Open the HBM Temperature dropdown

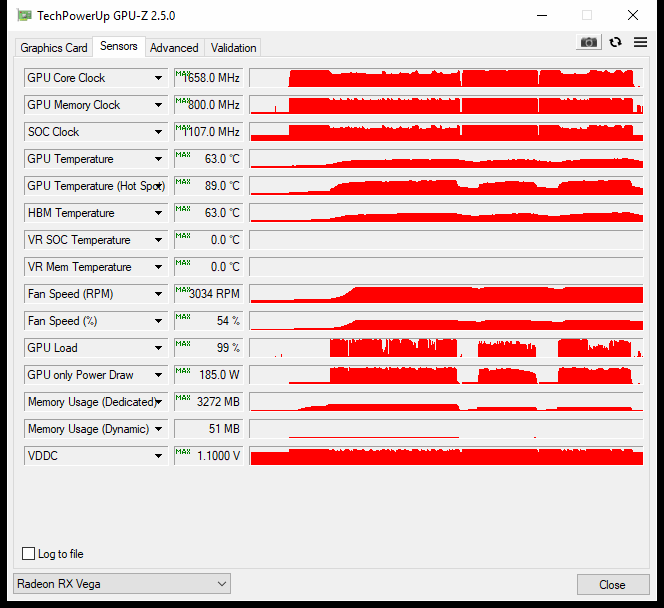click(158, 213)
